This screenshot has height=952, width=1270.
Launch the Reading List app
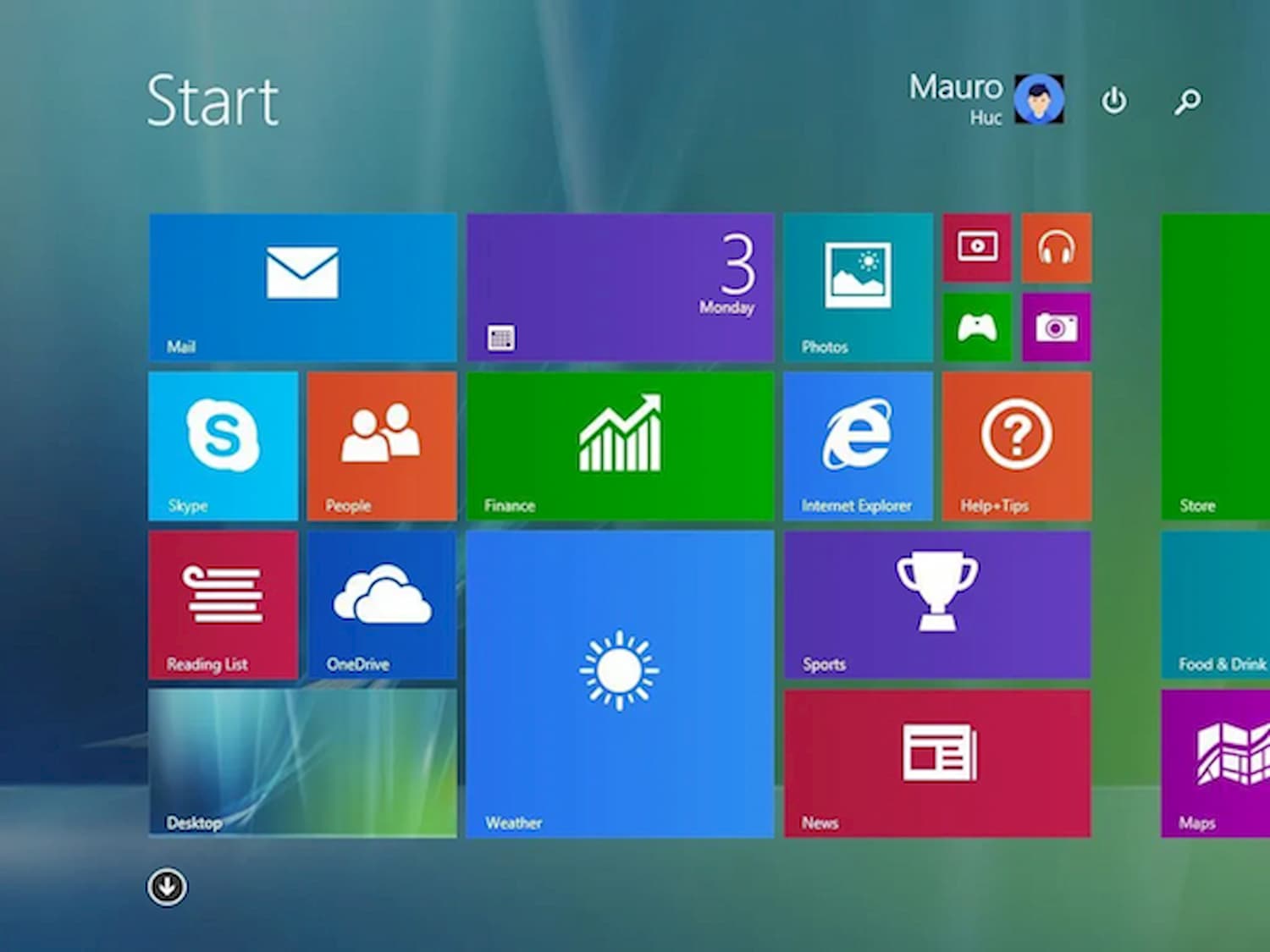click(x=222, y=605)
